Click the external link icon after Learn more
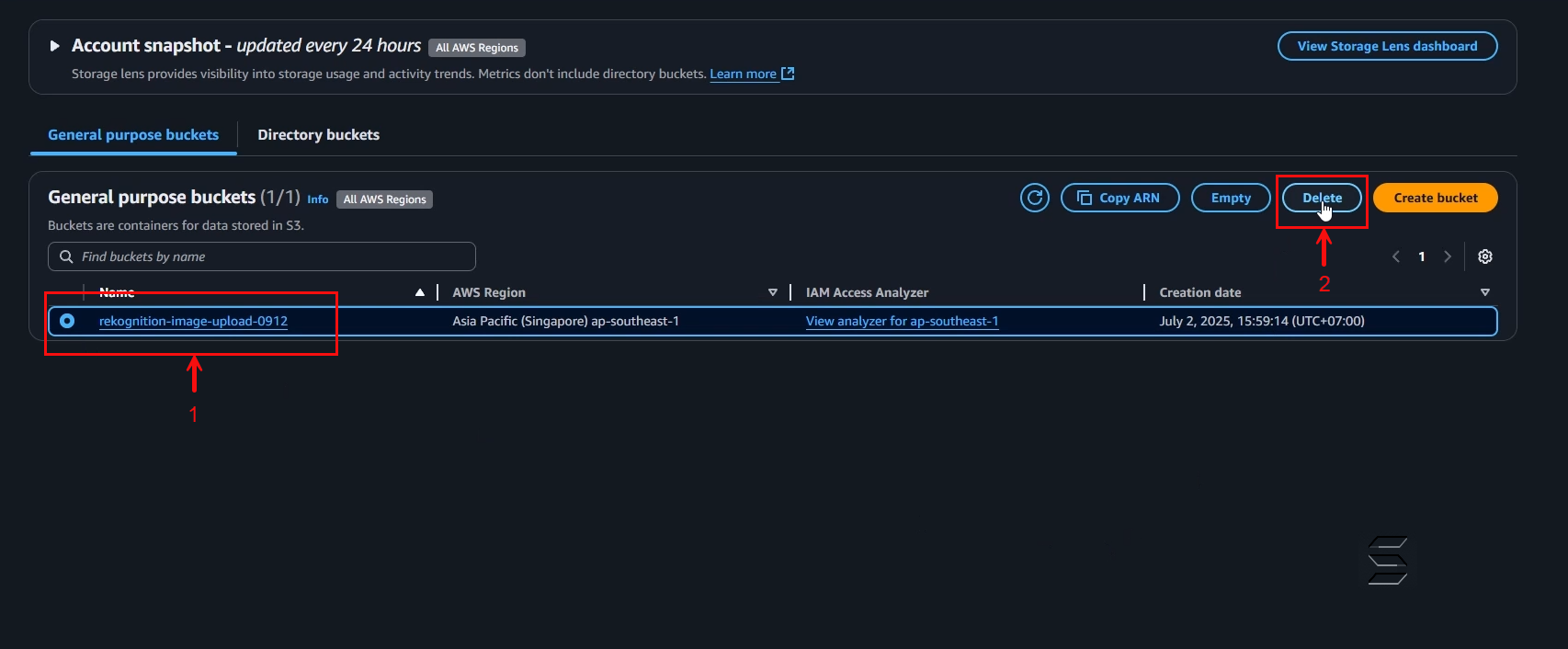The width and height of the screenshot is (1568, 649). click(788, 74)
